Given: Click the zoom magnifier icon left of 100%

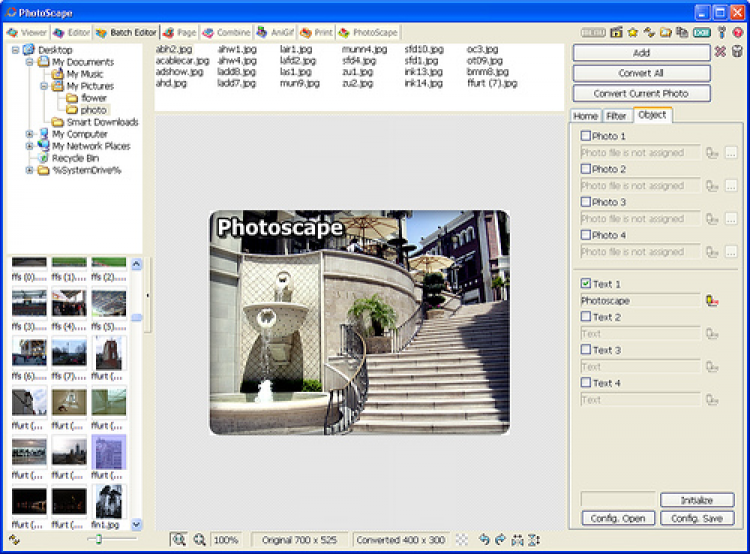Looking at the screenshot, I should [199, 540].
